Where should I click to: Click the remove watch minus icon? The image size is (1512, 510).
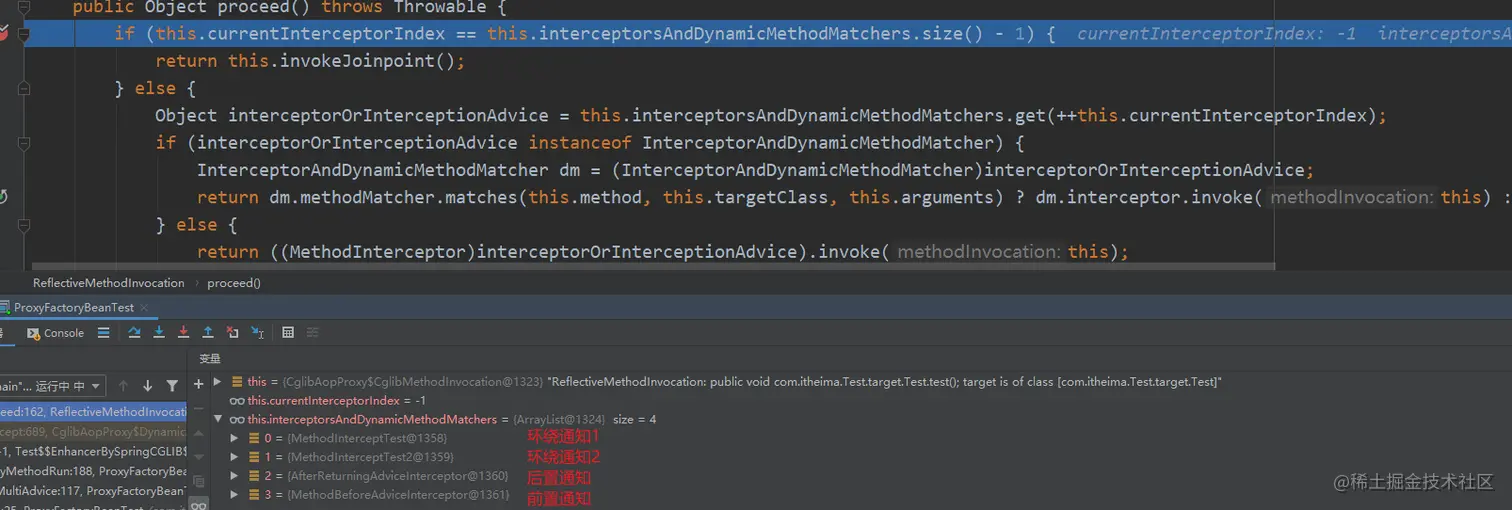coord(198,407)
